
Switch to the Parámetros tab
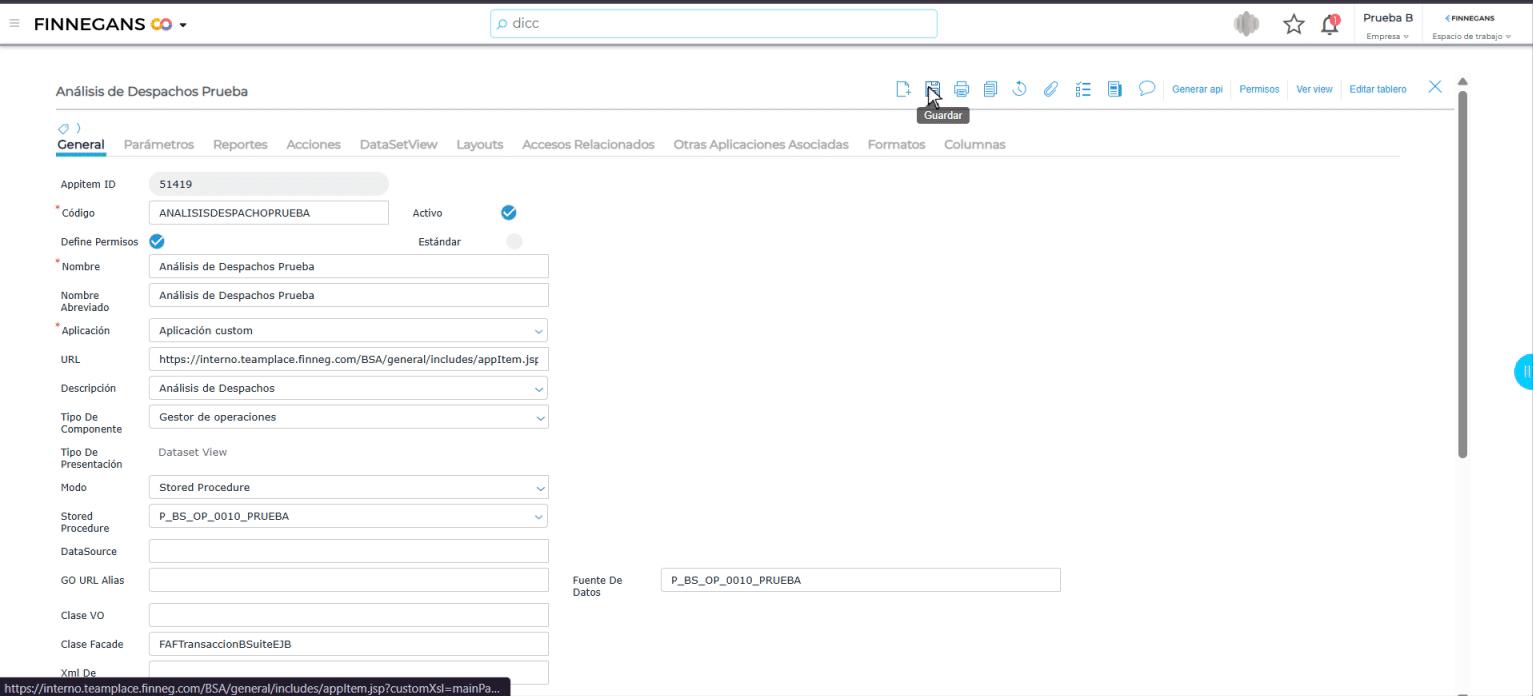click(158, 145)
